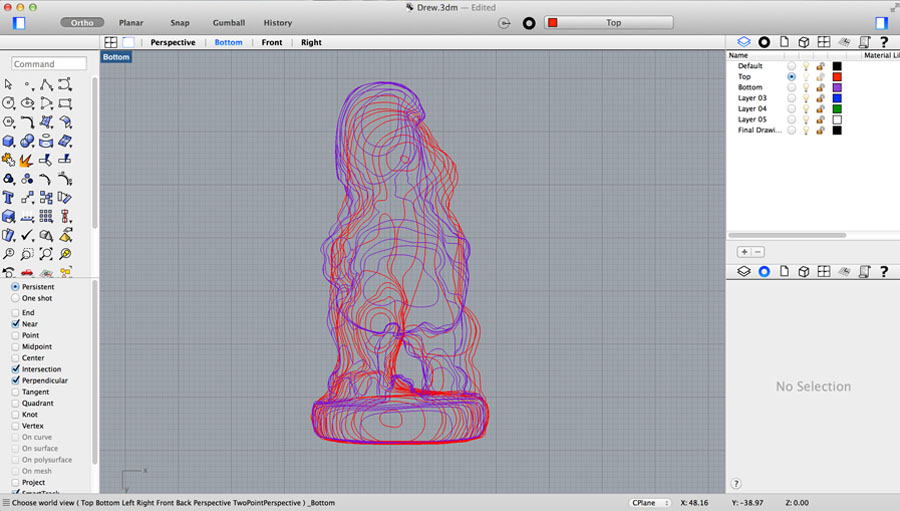This screenshot has width=900, height=511.
Task: Switch to the Right viewport tab
Action: click(x=311, y=42)
